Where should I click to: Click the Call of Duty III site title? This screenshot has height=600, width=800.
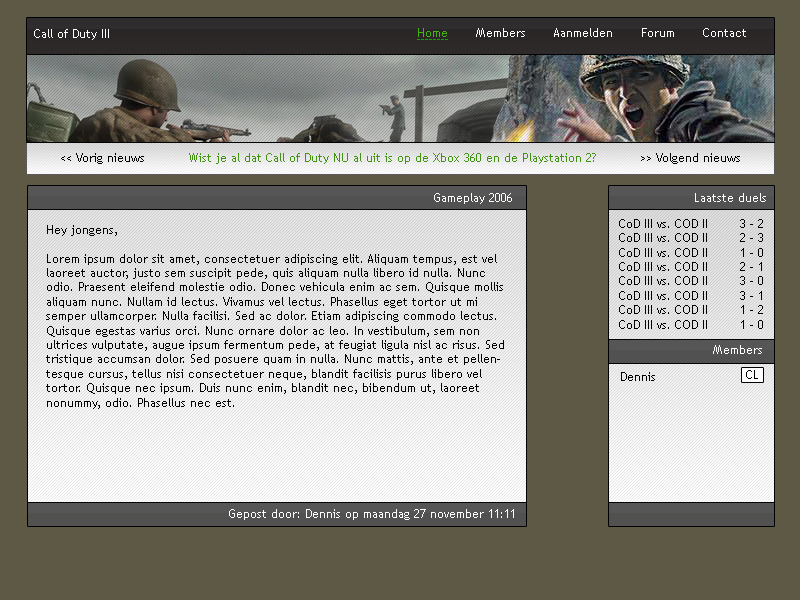tap(71, 34)
